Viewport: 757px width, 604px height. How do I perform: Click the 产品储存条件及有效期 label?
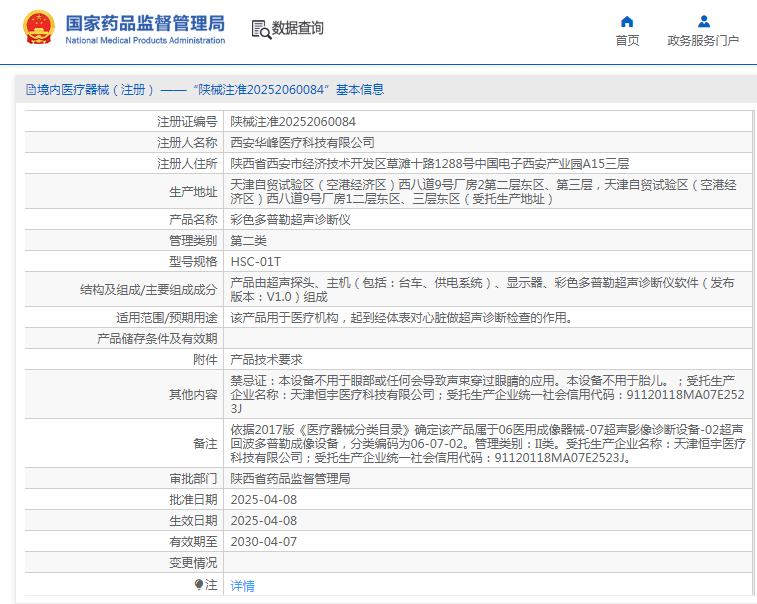tap(157, 339)
